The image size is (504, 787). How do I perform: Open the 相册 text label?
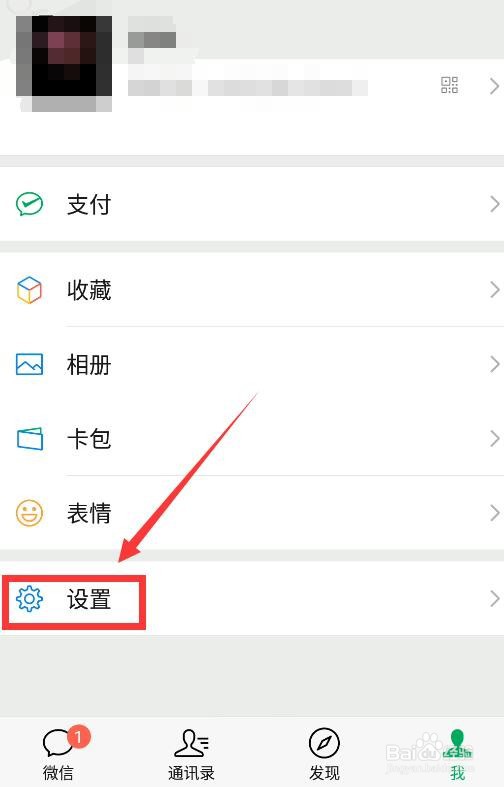[x=89, y=364]
